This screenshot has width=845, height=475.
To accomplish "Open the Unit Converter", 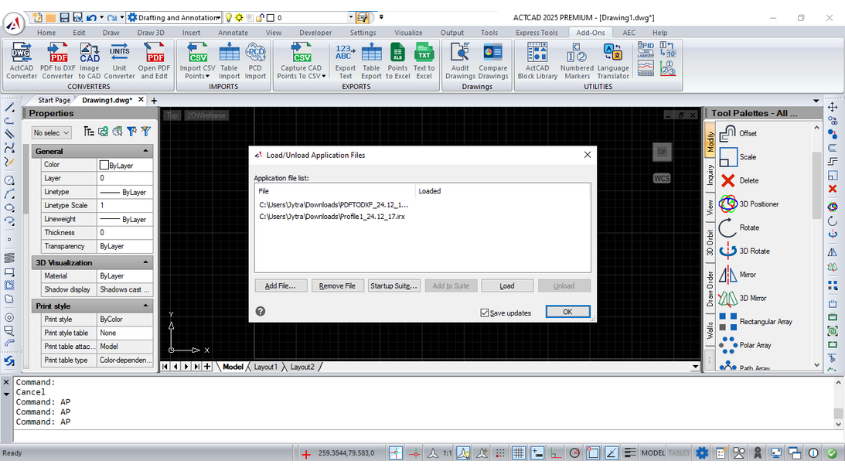I will point(119,60).
